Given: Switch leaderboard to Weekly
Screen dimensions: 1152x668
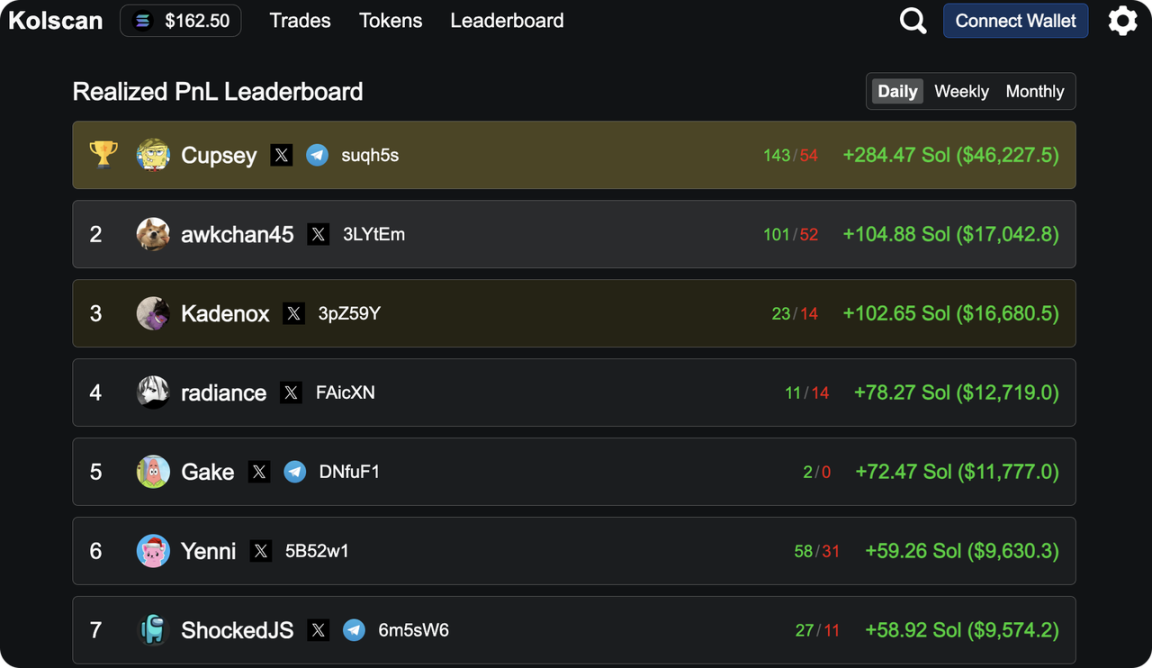Looking at the screenshot, I should tap(961, 91).
